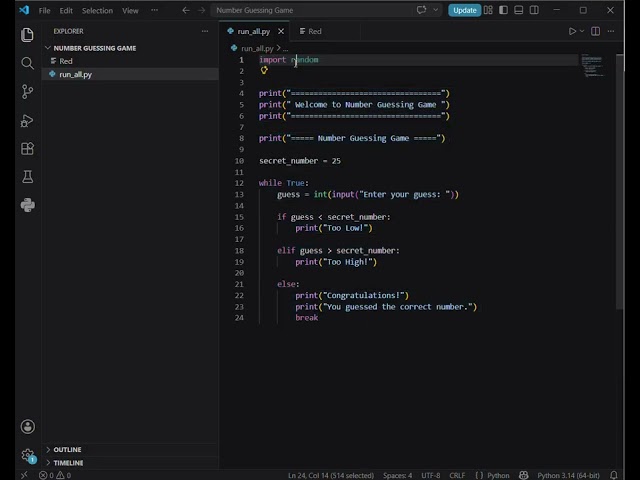Select the Python 3.14 interpreter

click(x=568, y=476)
